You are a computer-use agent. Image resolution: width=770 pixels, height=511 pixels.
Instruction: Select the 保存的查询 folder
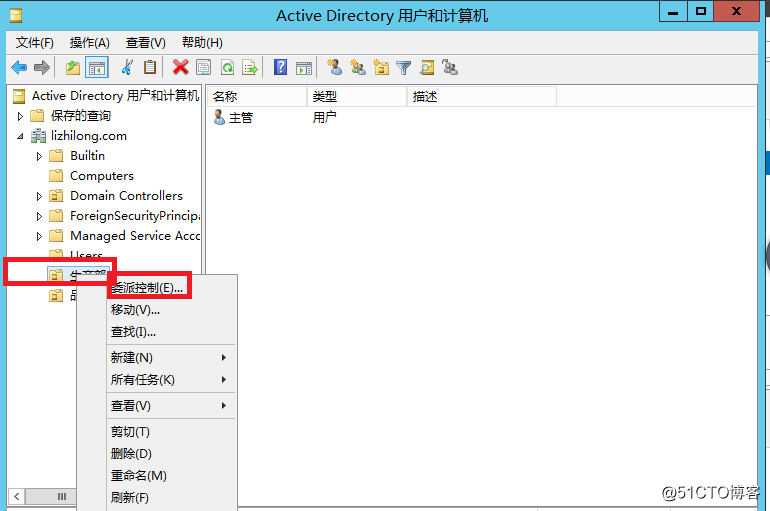pyautogui.click(x=81, y=116)
